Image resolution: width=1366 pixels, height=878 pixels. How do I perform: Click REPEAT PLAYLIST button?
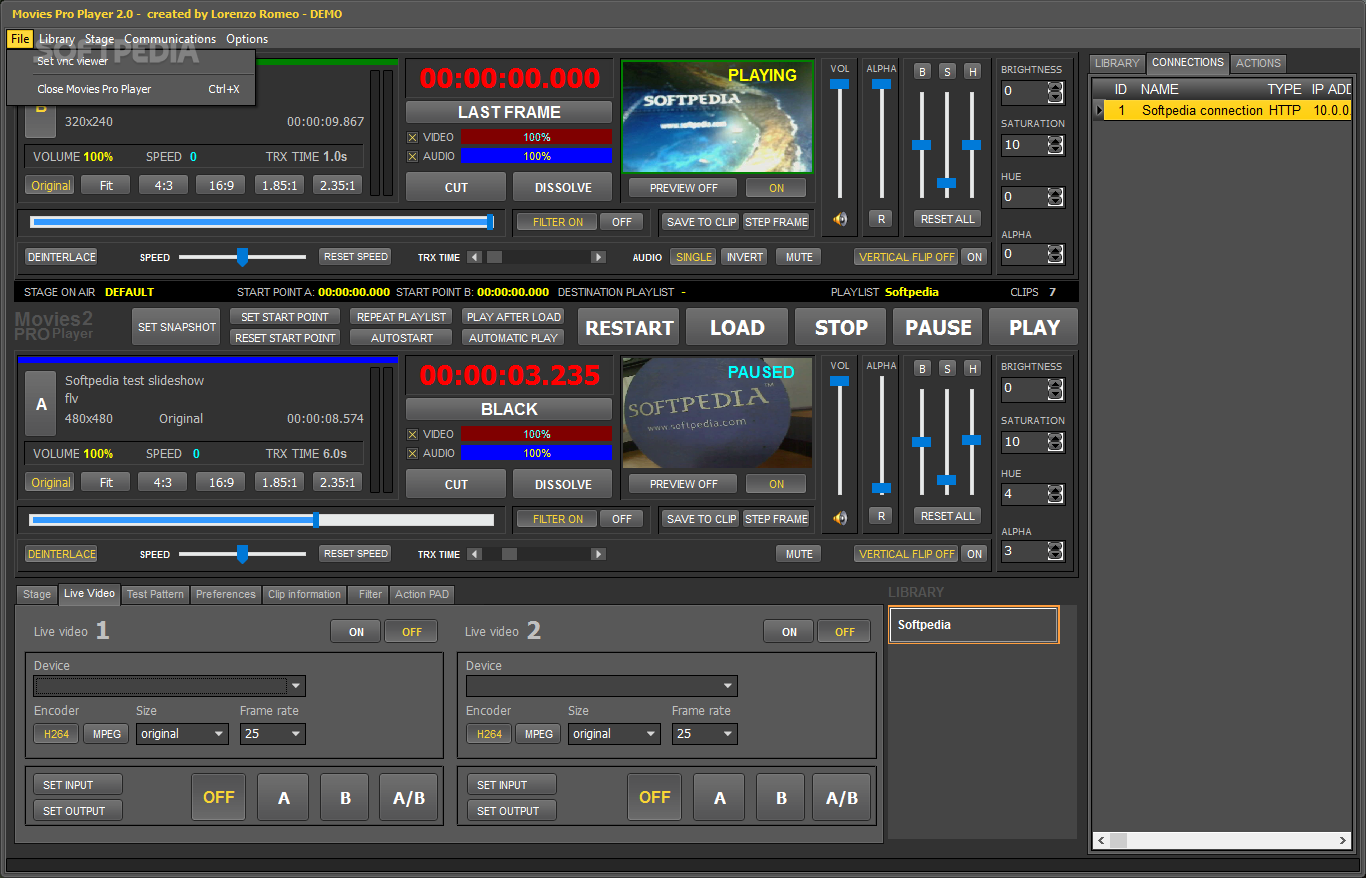coord(401,317)
